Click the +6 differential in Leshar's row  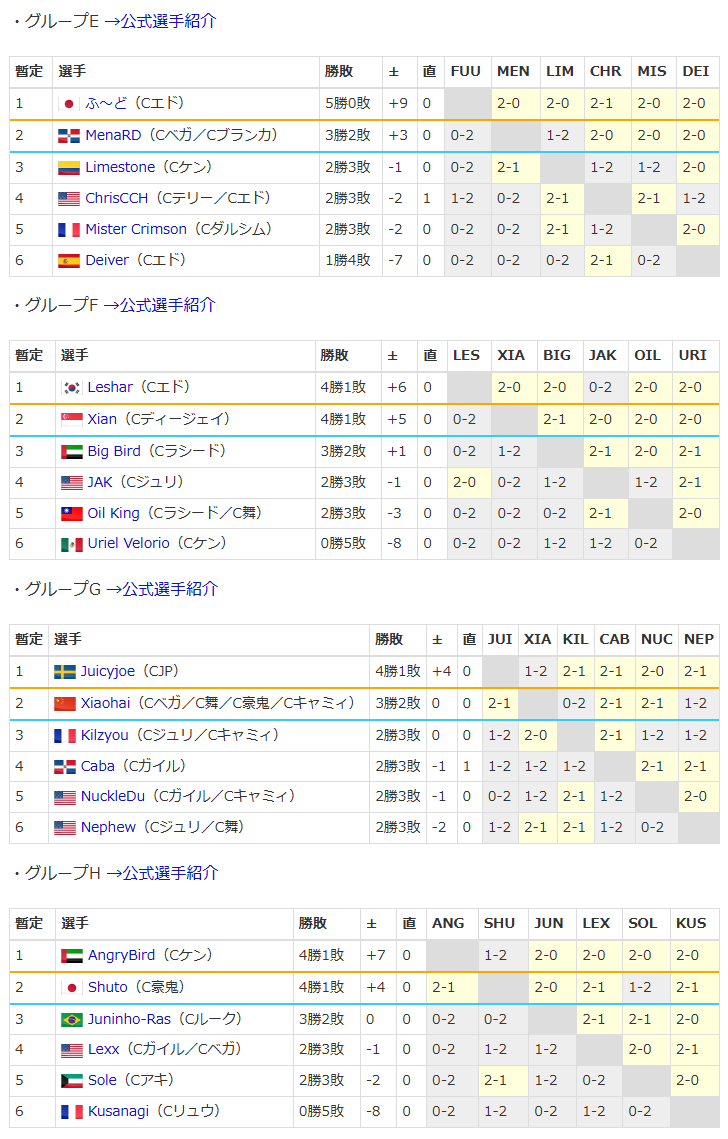click(397, 387)
